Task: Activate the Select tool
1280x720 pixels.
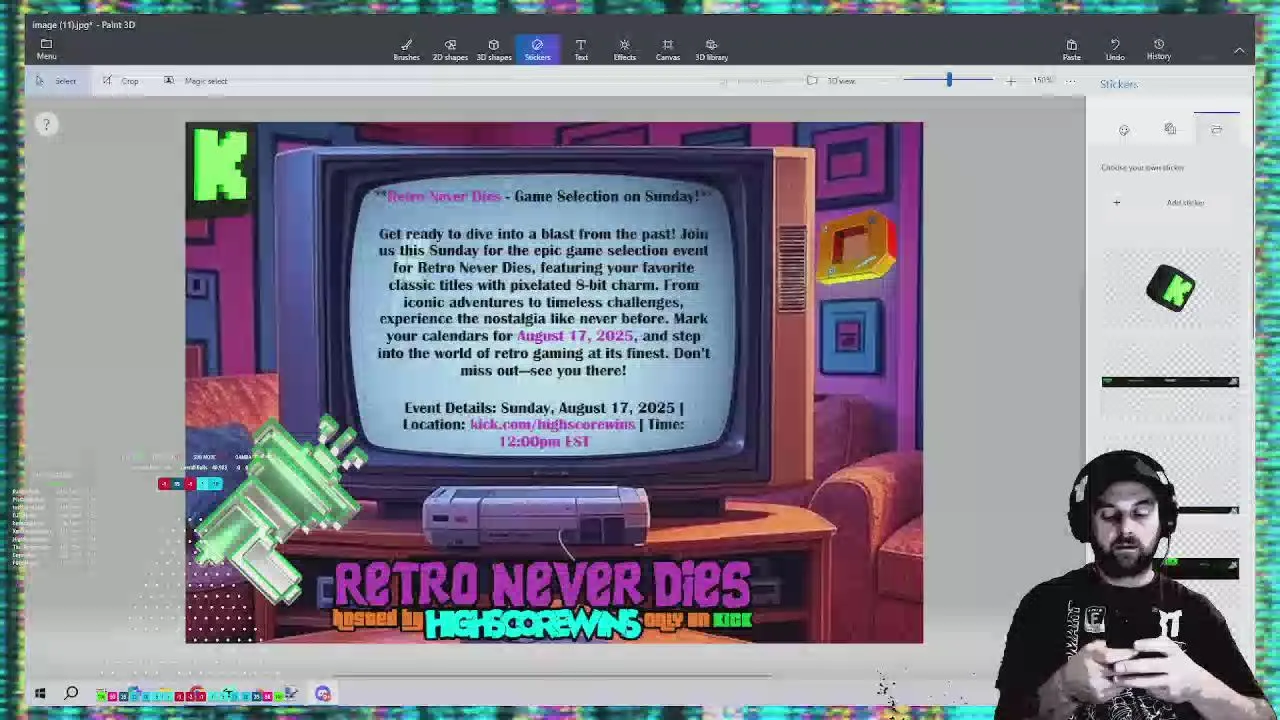Action: point(57,81)
